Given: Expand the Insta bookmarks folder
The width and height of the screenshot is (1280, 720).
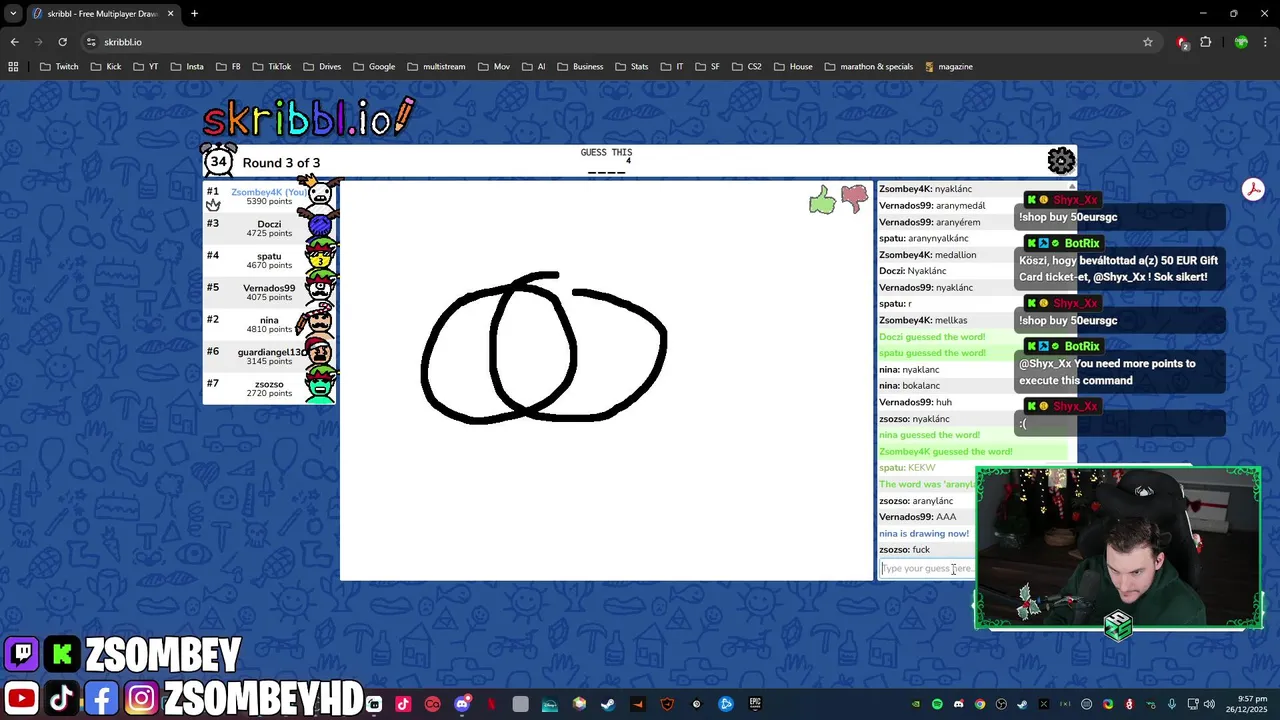Looking at the screenshot, I should tap(187, 67).
